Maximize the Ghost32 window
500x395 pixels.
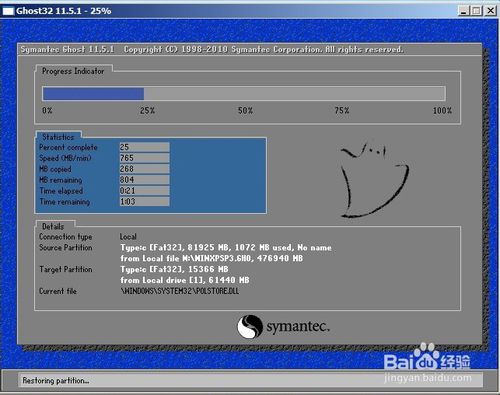tap(476, 11)
